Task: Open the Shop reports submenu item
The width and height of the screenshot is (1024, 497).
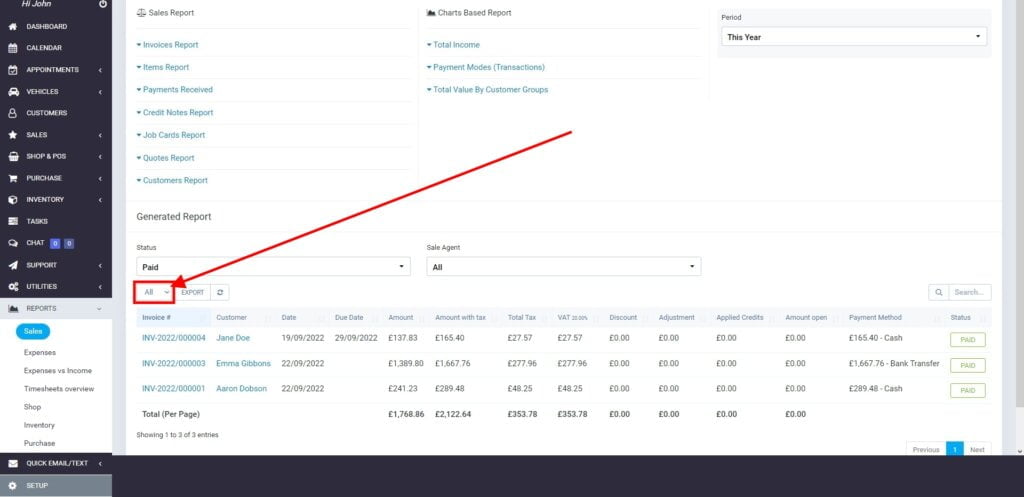Action: [33, 407]
